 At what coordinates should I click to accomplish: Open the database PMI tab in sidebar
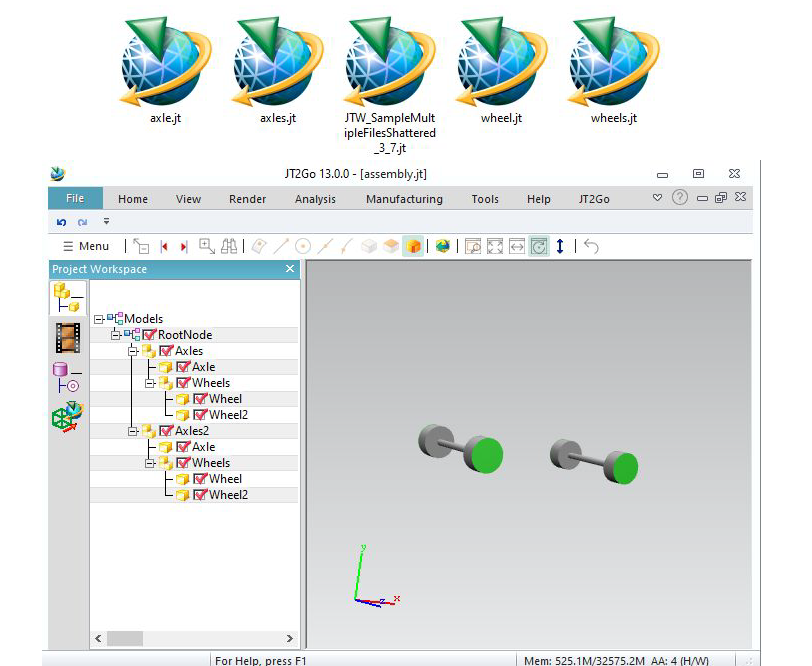[67, 378]
